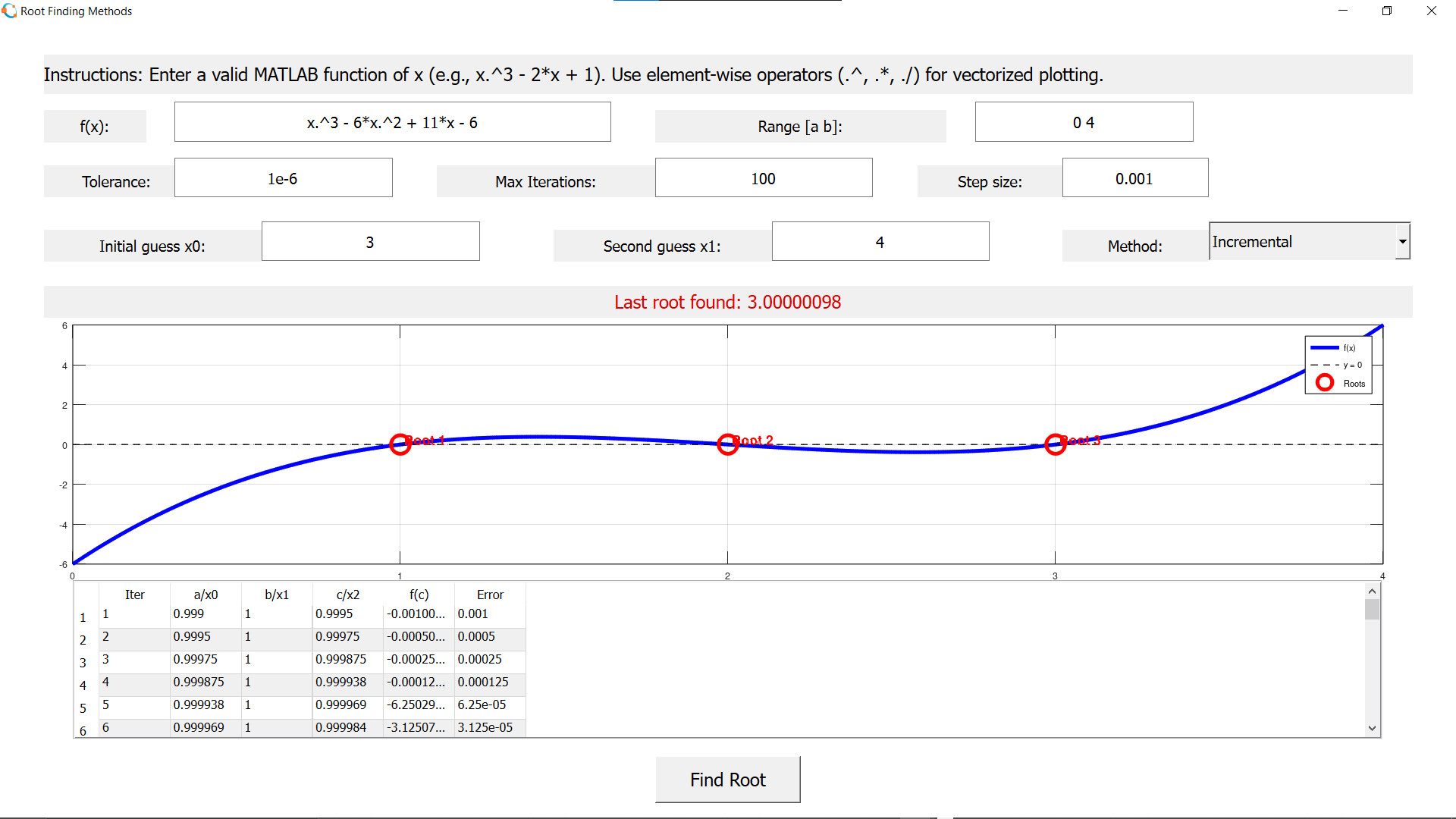The height and width of the screenshot is (819, 1456).
Task: Open the Method dropdown arrow
Action: click(1402, 241)
